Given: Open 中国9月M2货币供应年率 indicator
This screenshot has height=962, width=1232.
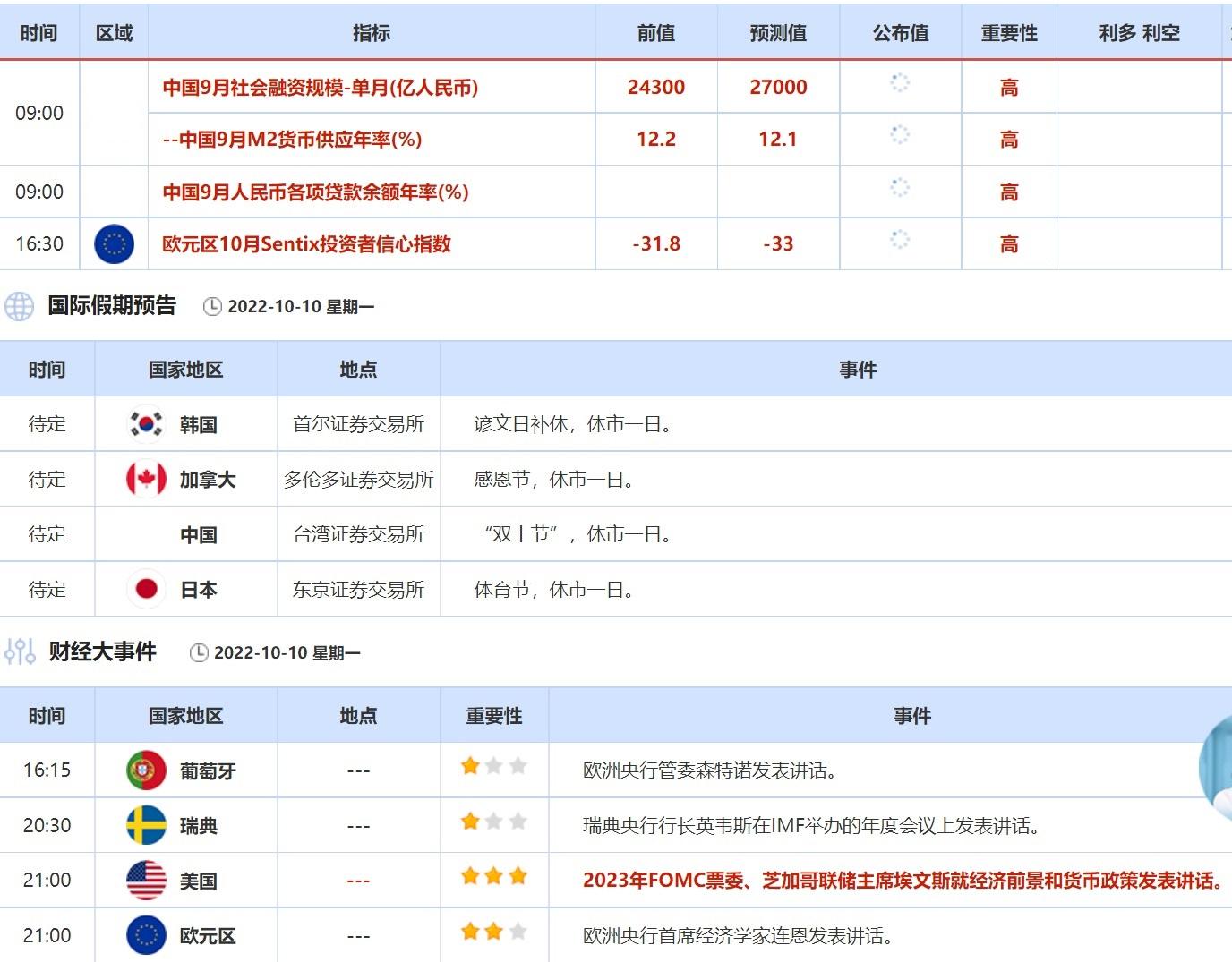Looking at the screenshot, I should (x=292, y=140).
